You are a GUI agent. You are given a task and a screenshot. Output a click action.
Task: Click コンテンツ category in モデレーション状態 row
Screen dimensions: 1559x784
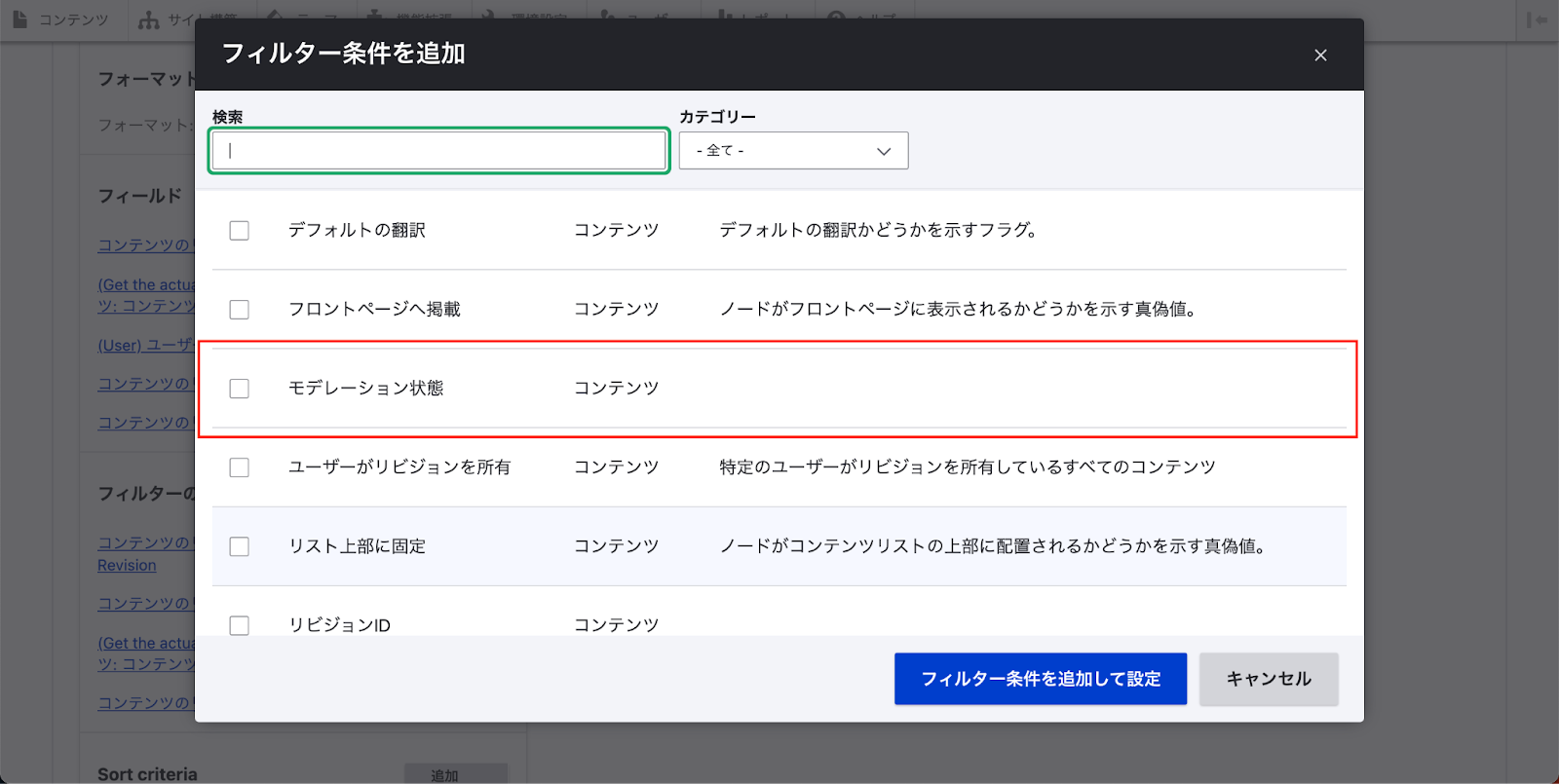point(616,389)
